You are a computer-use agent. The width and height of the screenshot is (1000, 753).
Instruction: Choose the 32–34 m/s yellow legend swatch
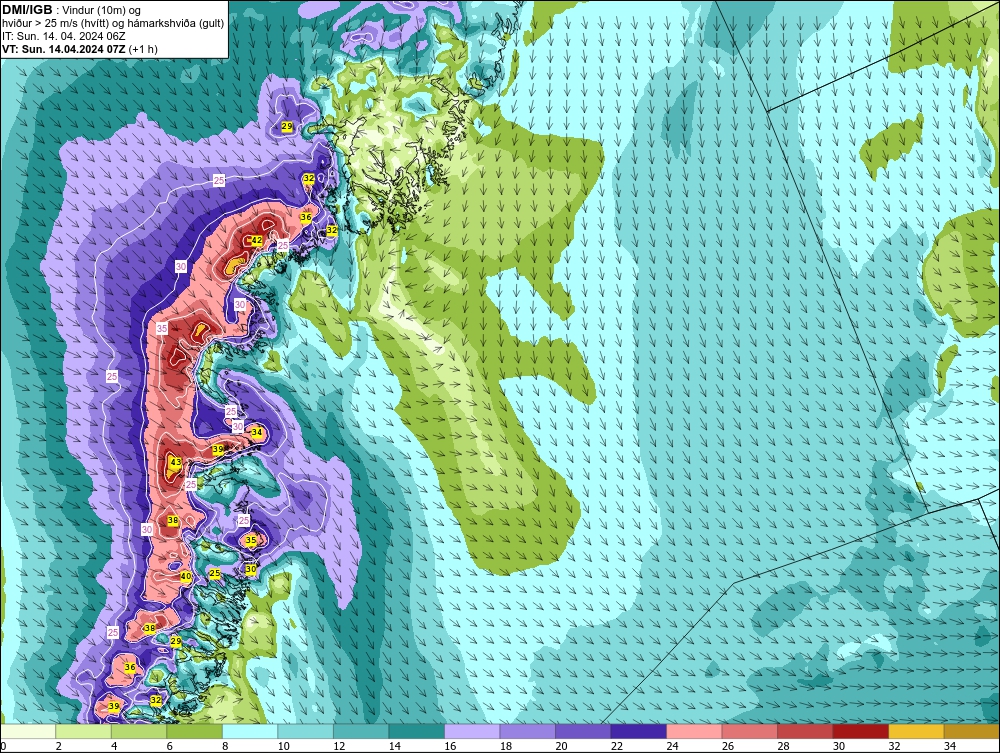click(x=916, y=731)
